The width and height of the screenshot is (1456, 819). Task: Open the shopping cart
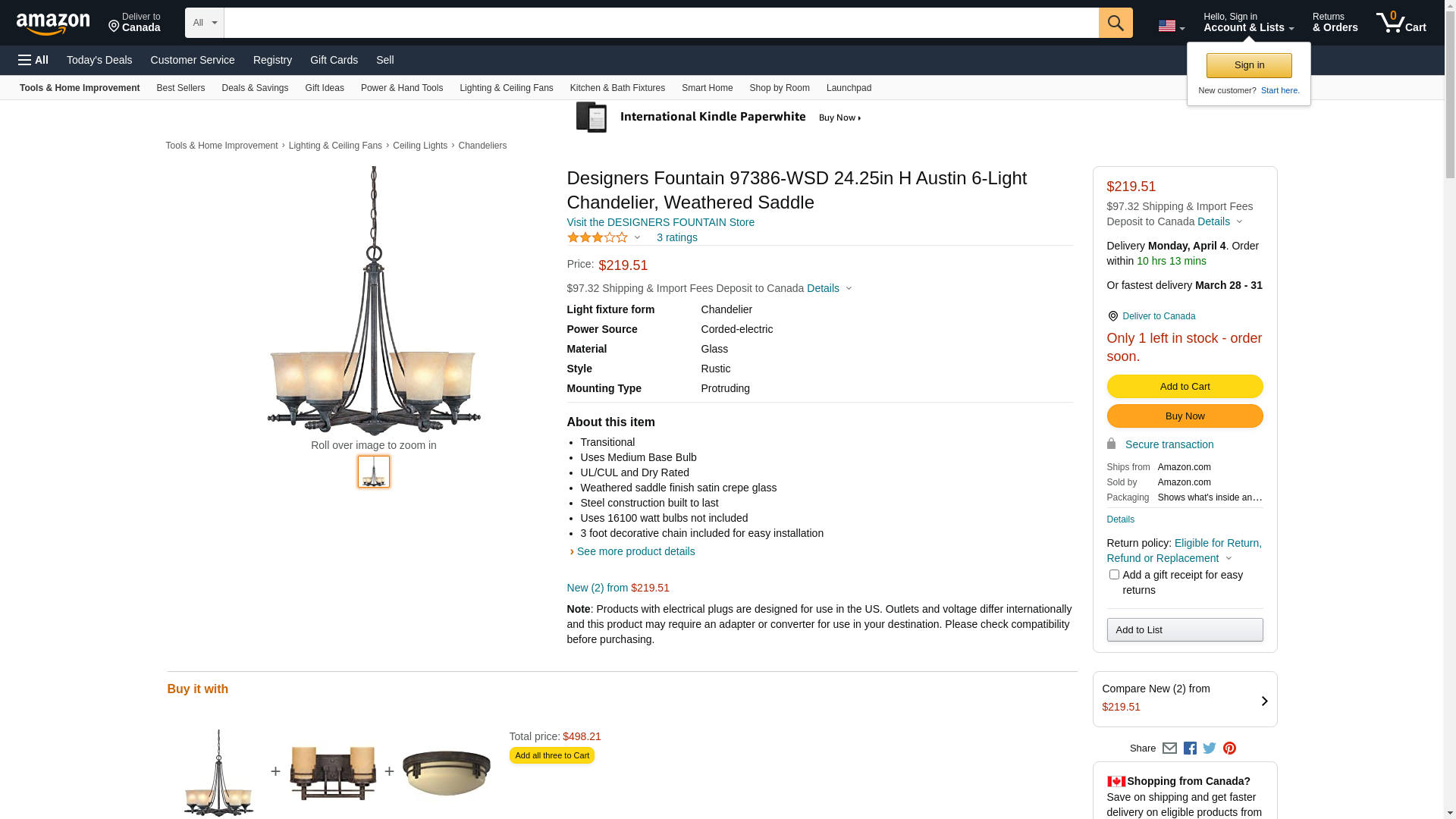coord(1401,23)
